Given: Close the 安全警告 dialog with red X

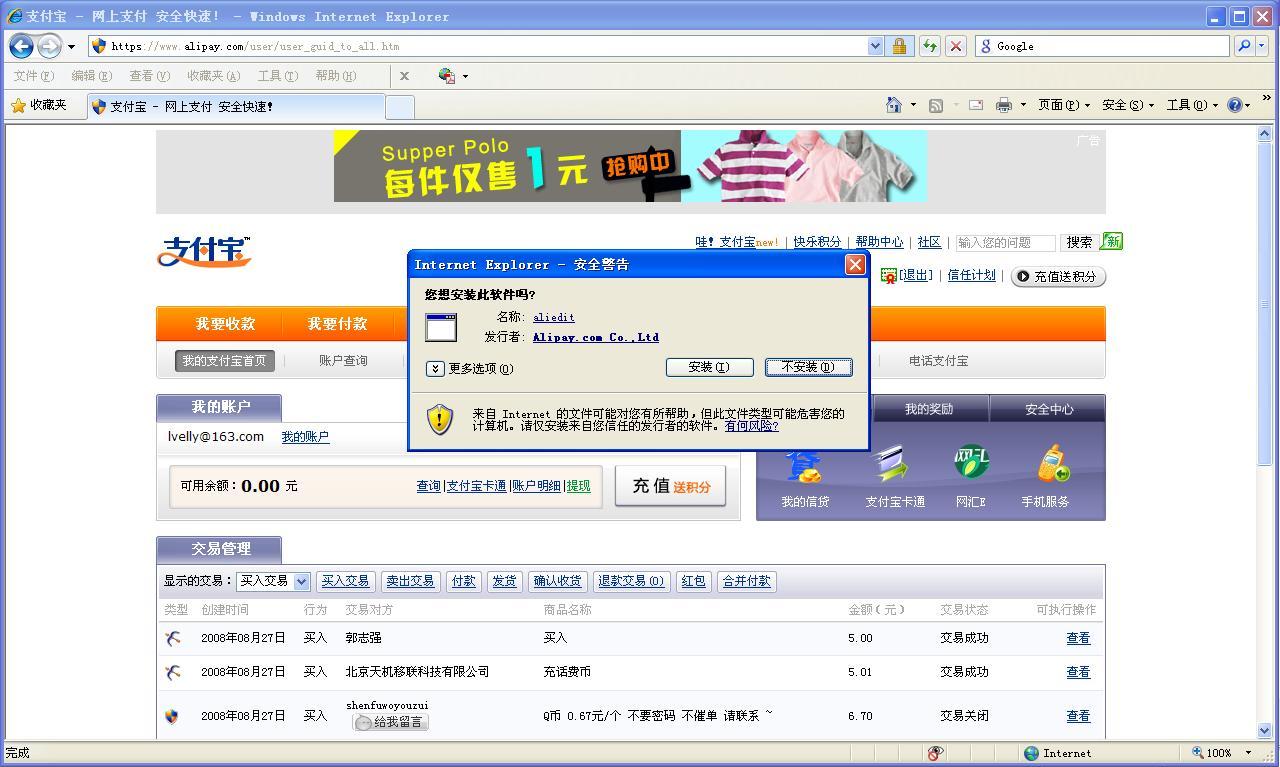Looking at the screenshot, I should [x=855, y=264].
